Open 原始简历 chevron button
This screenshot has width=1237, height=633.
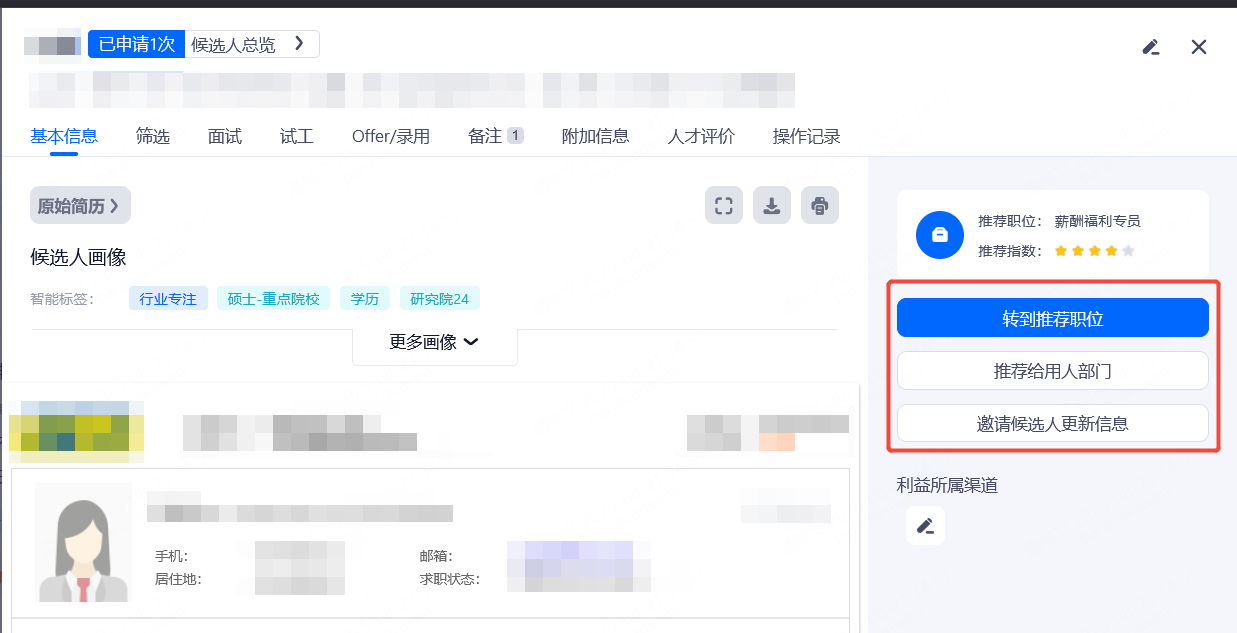point(80,206)
